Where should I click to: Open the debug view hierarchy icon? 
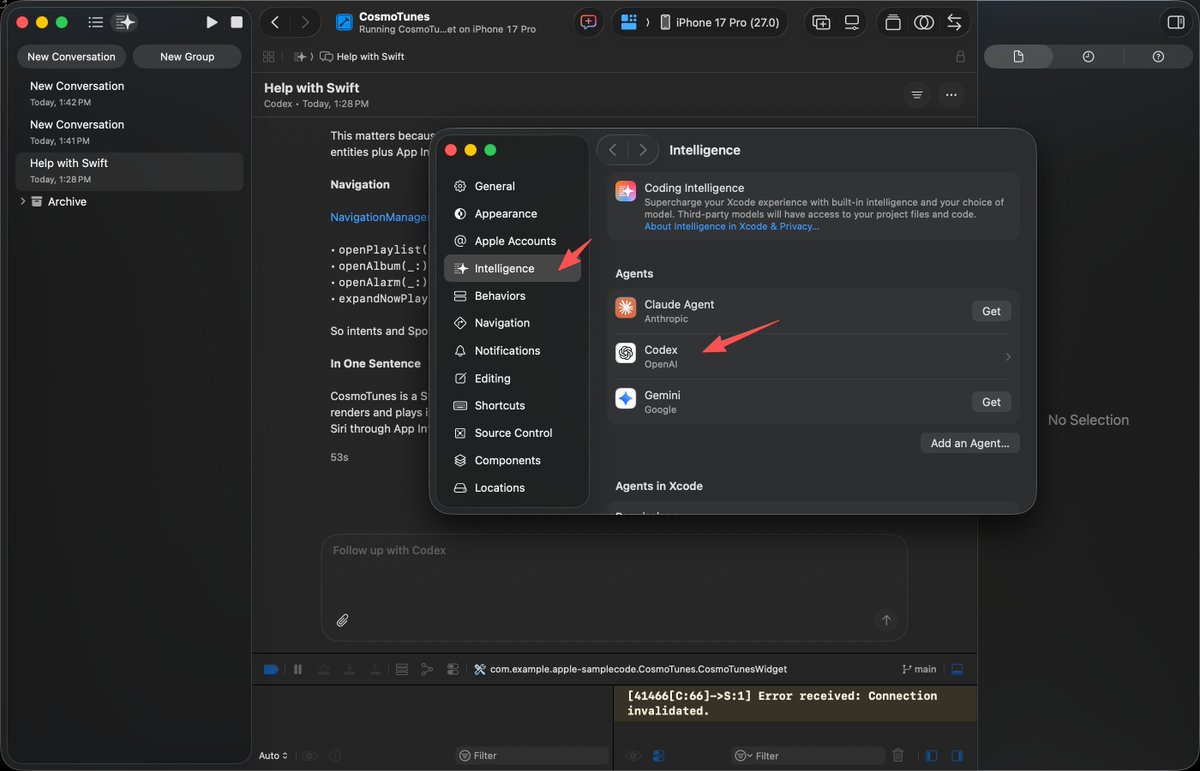tap(401, 669)
